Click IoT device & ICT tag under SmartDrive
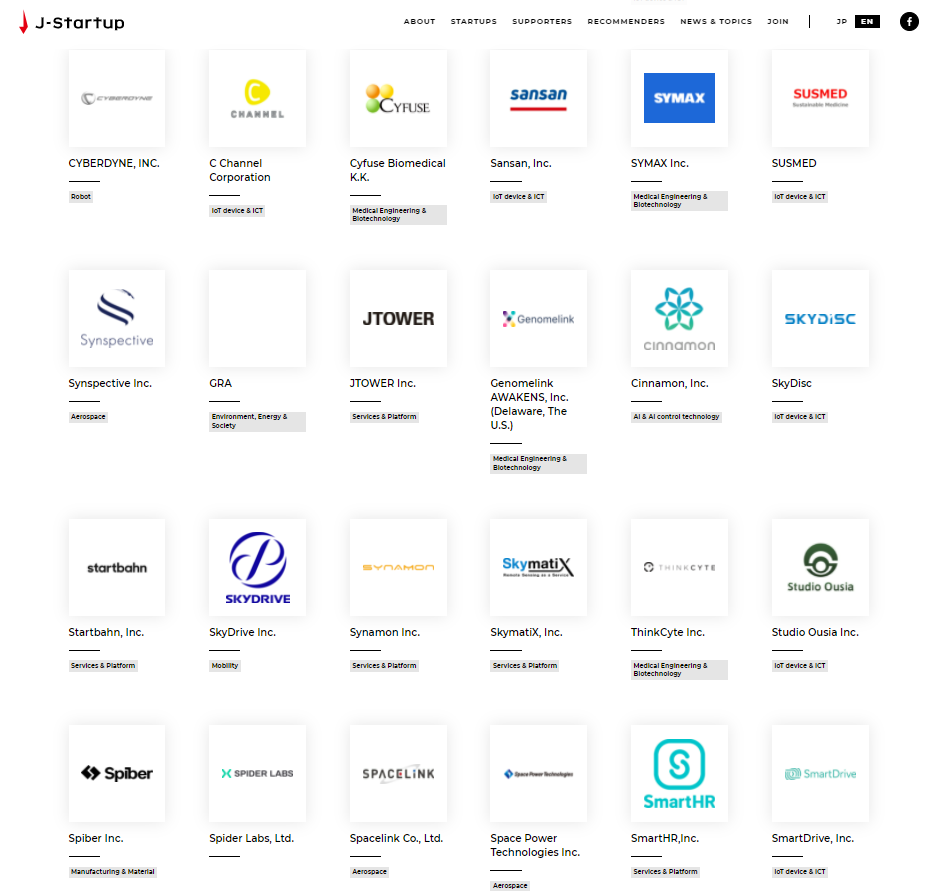939x891 pixels. click(x=799, y=872)
